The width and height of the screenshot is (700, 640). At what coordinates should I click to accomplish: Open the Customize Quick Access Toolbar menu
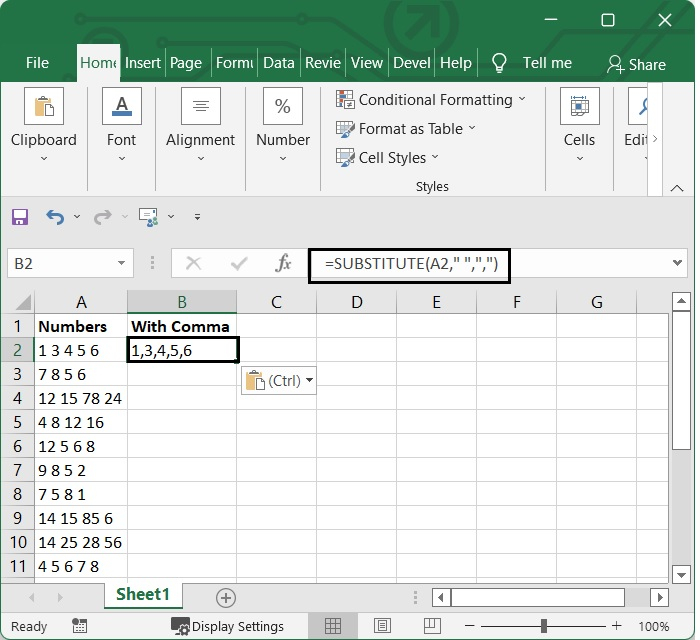coord(197,217)
